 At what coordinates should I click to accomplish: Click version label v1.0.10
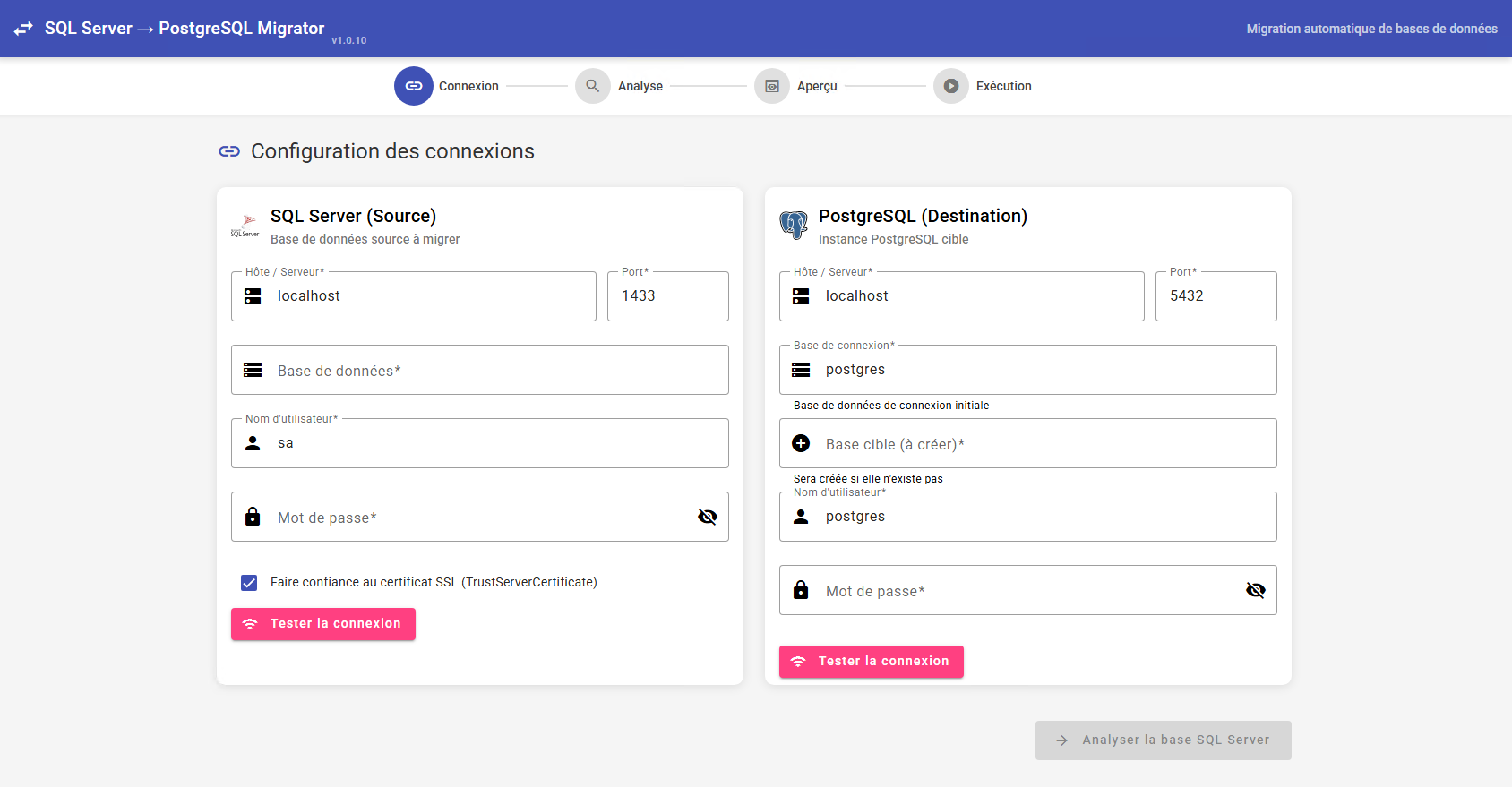pyautogui.click(x=349, y=40)
